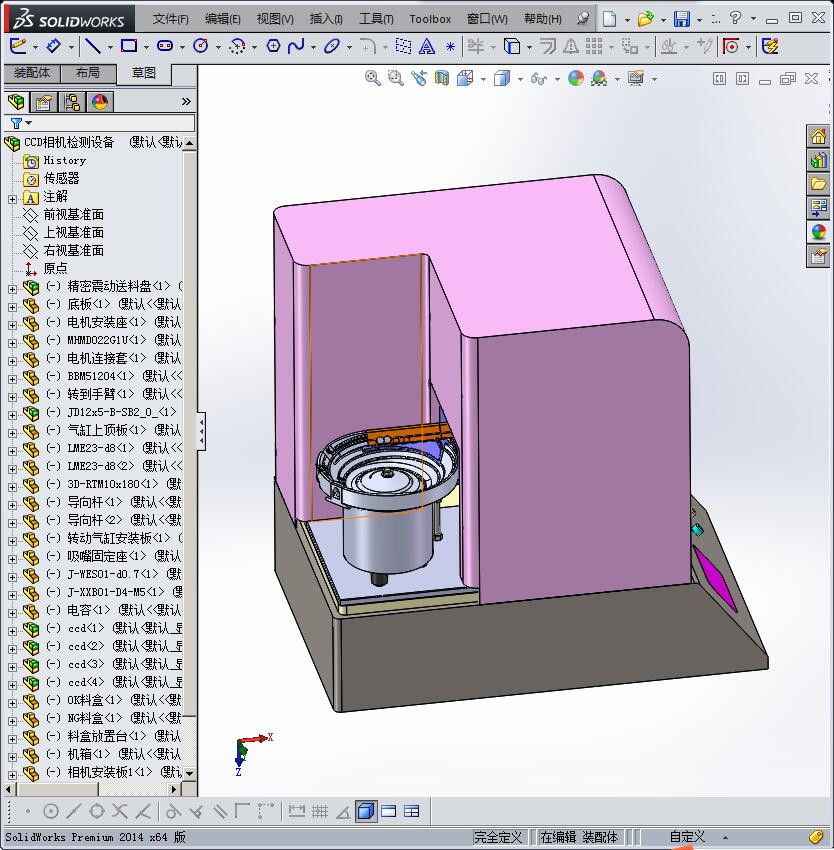Select the Rectangle sketch tool

(129, 46)
